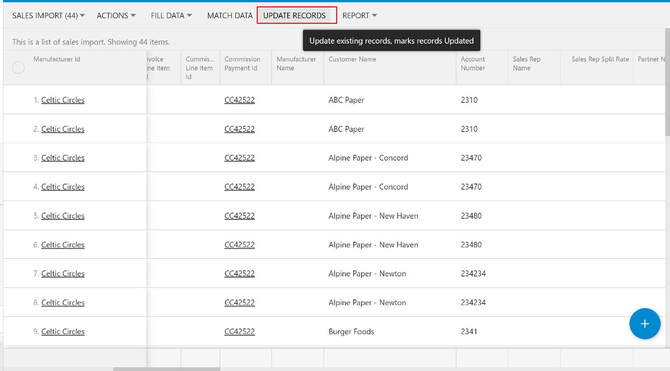Open Celtic Circles link in row 3
Screen dimensions: 670x371
pyautogui.click(x=62, y=158)
